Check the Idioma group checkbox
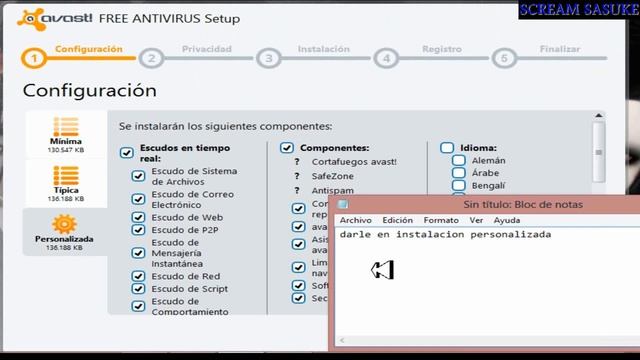This screenshot has width=640, height=360. [447, 148]
